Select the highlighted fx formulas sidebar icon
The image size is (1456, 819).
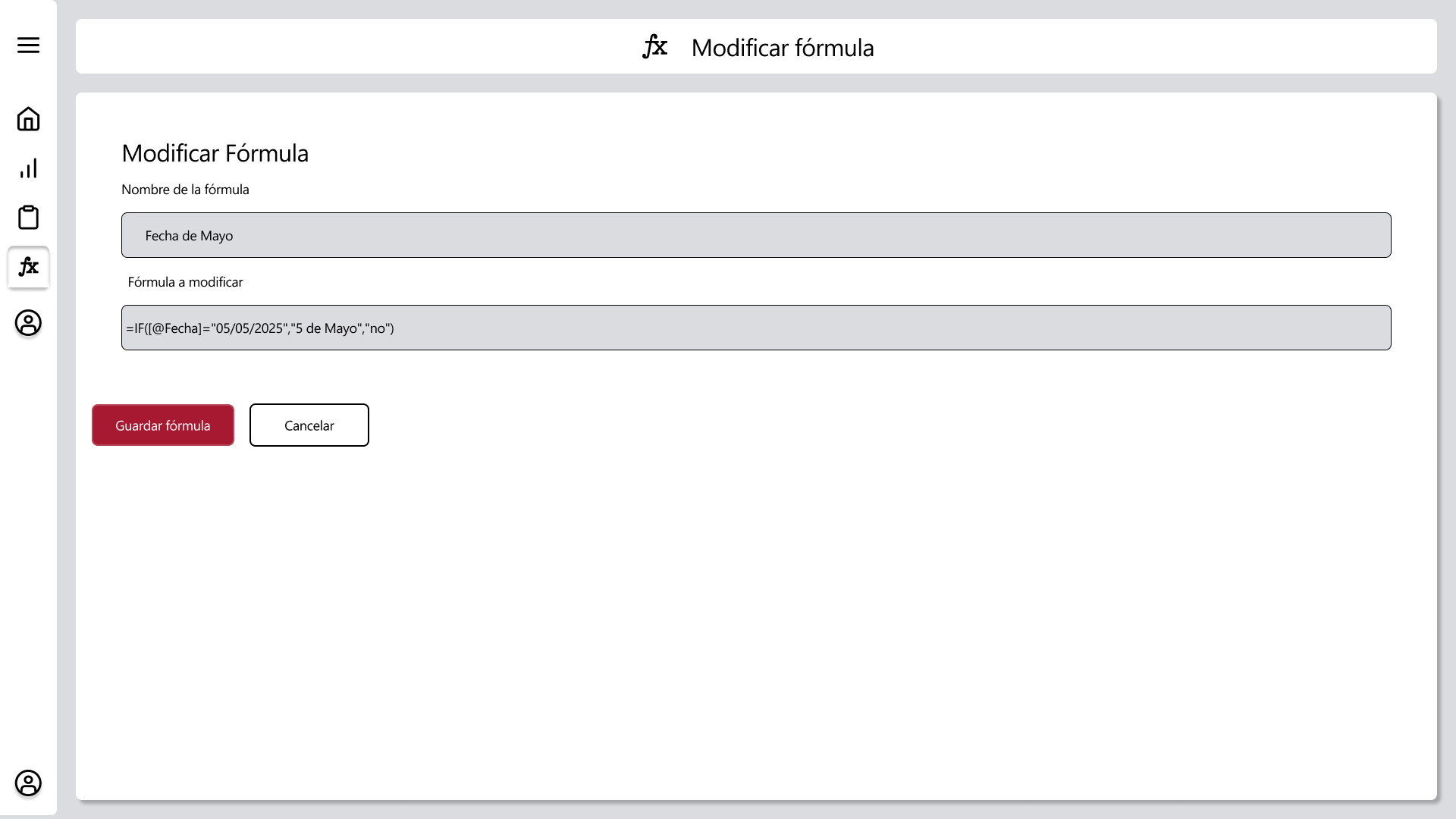tap(28, 267)
